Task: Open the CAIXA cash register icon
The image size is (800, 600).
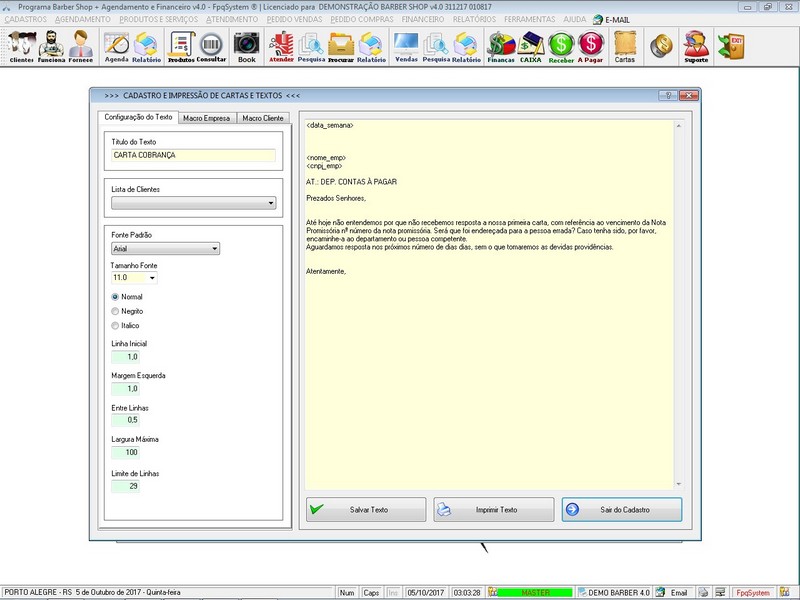Action: pos(531,47)
